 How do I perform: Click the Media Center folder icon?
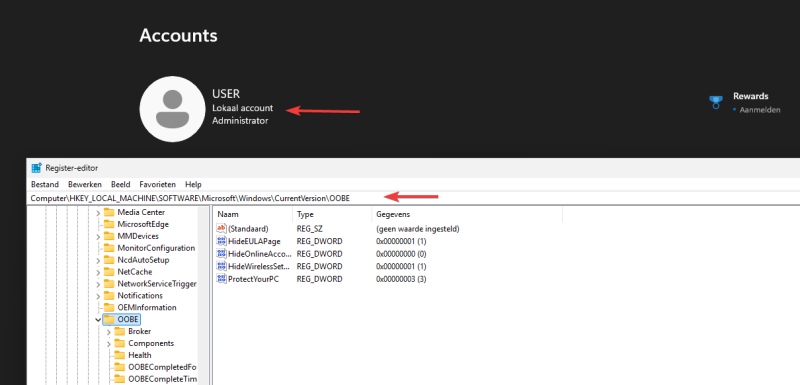(109, 212)
